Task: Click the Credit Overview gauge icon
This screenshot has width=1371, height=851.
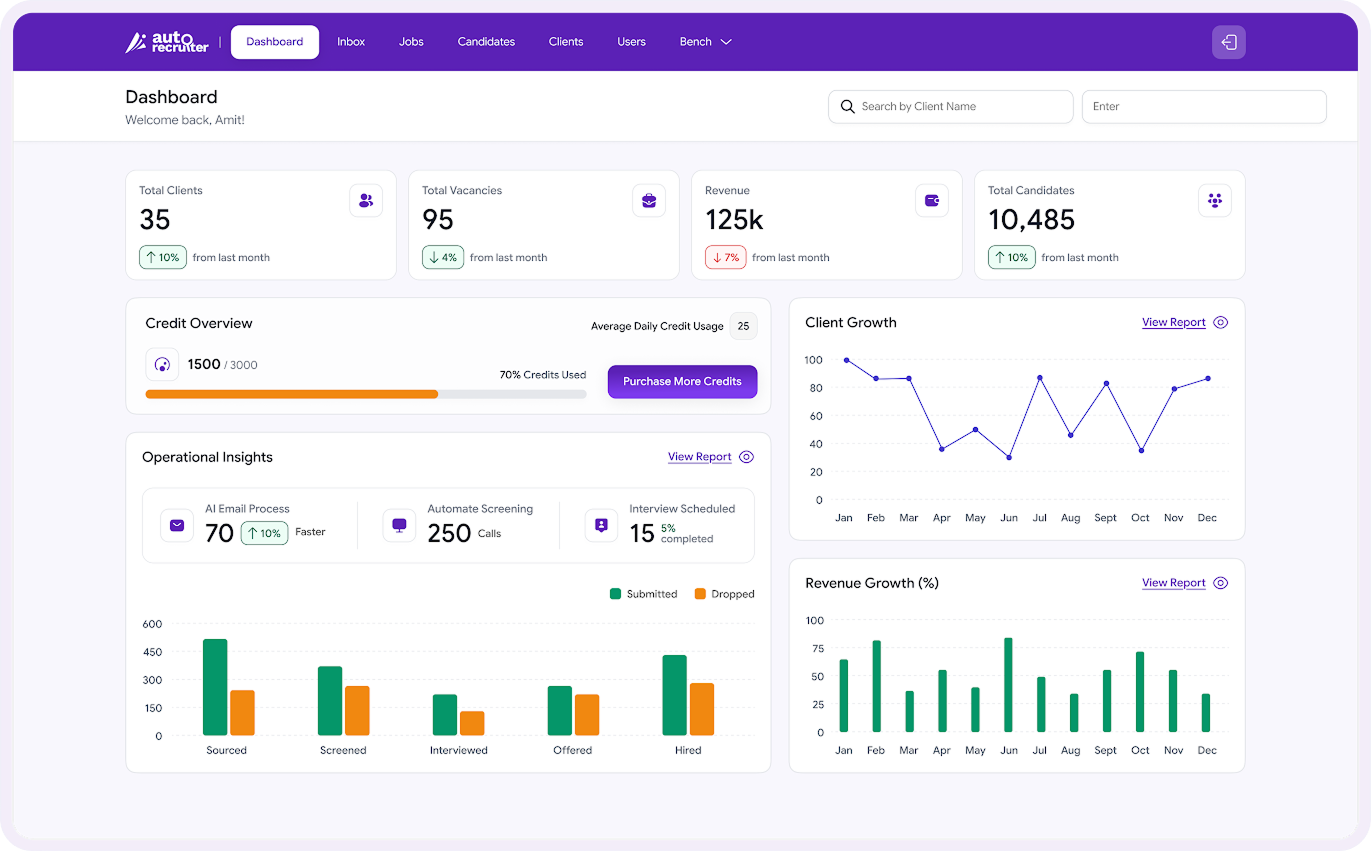Action: point(163,365)
